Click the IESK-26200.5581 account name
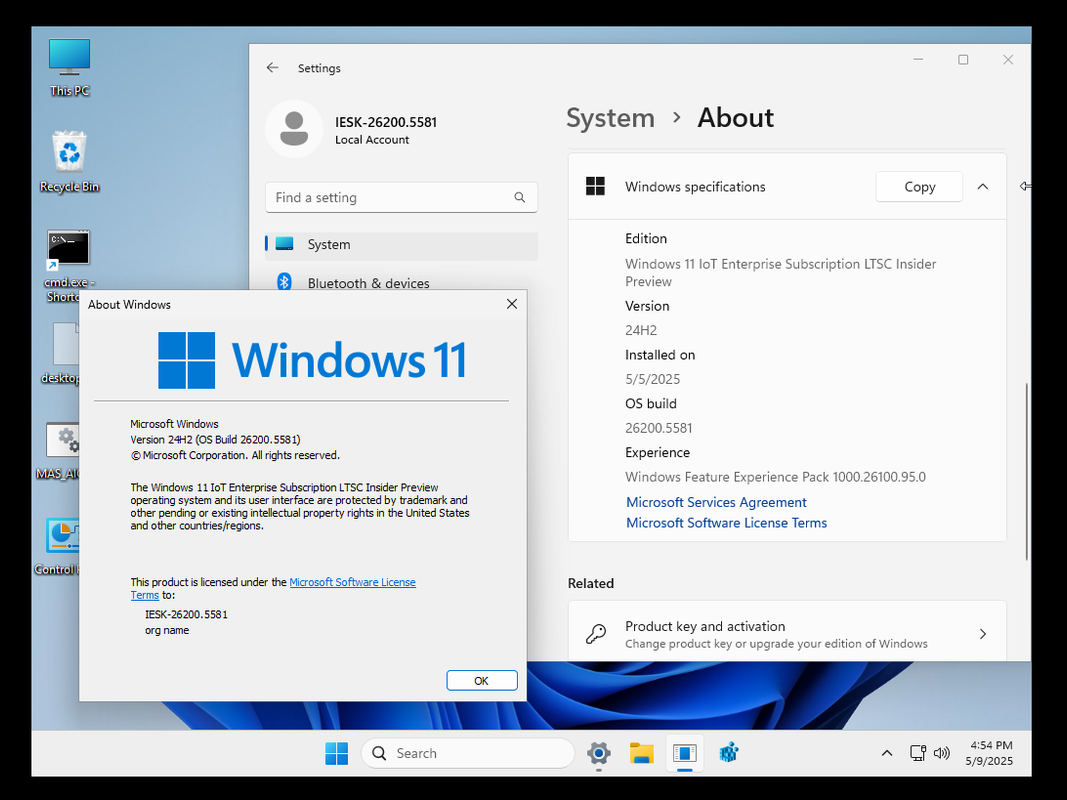 point(386,122)
